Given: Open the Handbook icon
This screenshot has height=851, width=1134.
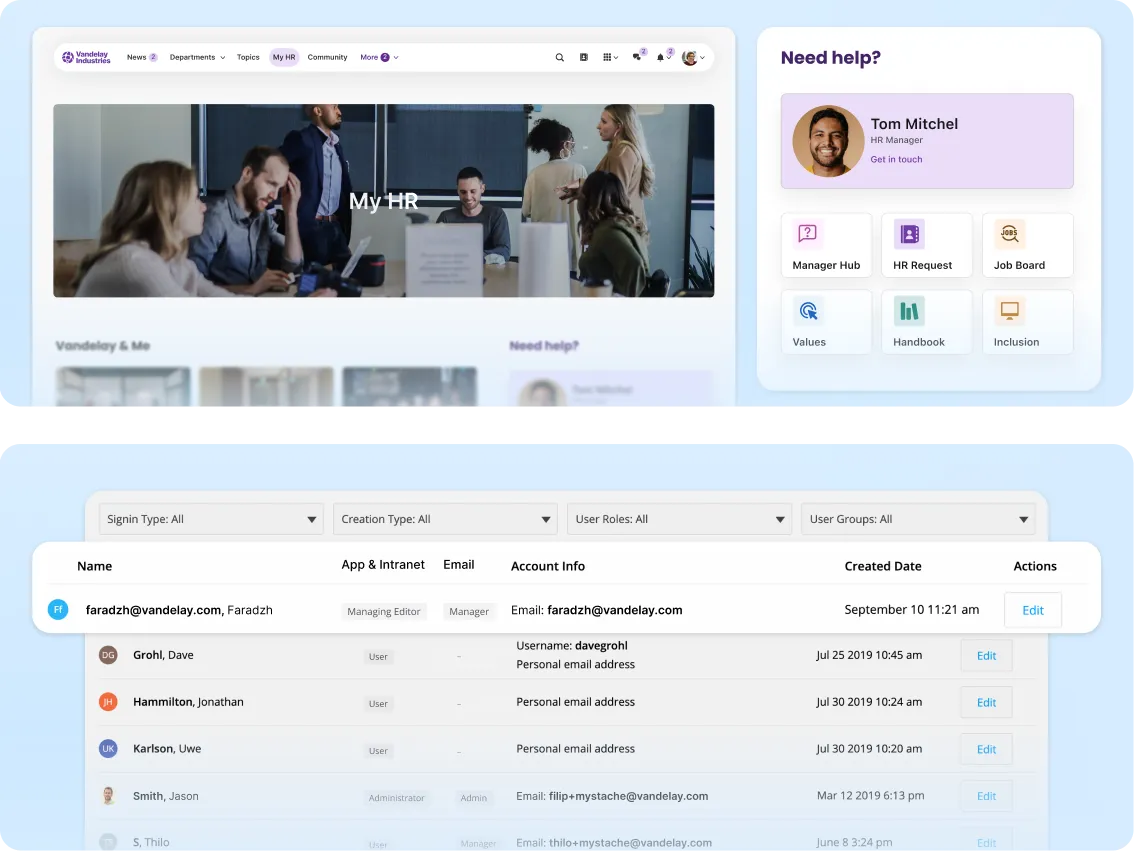Looking at the screenshot, I should [x=910, y=311].
